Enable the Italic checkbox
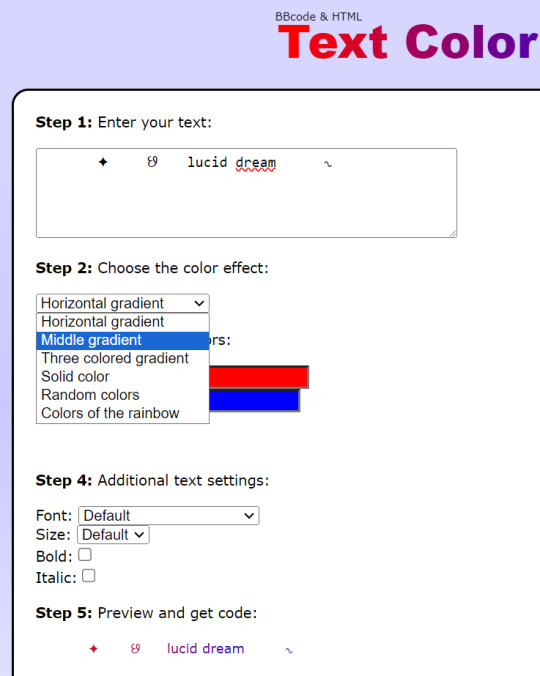Screen dimensions: 540x676 tap(88, 576)
